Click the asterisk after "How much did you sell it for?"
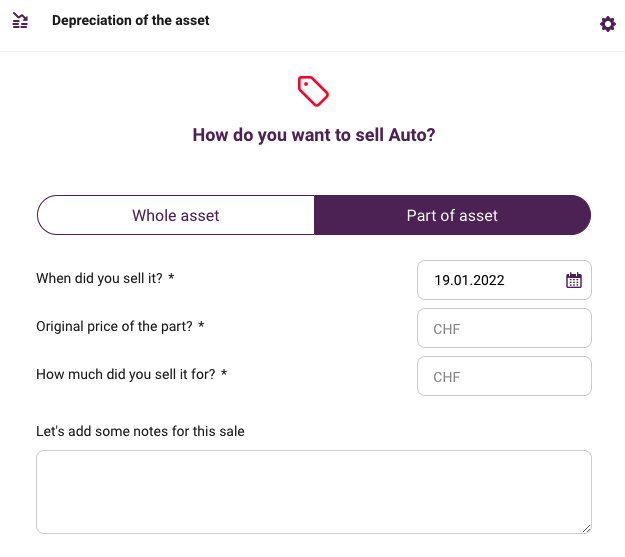Viewport: 625px width, 557px height. click(224, 372)
